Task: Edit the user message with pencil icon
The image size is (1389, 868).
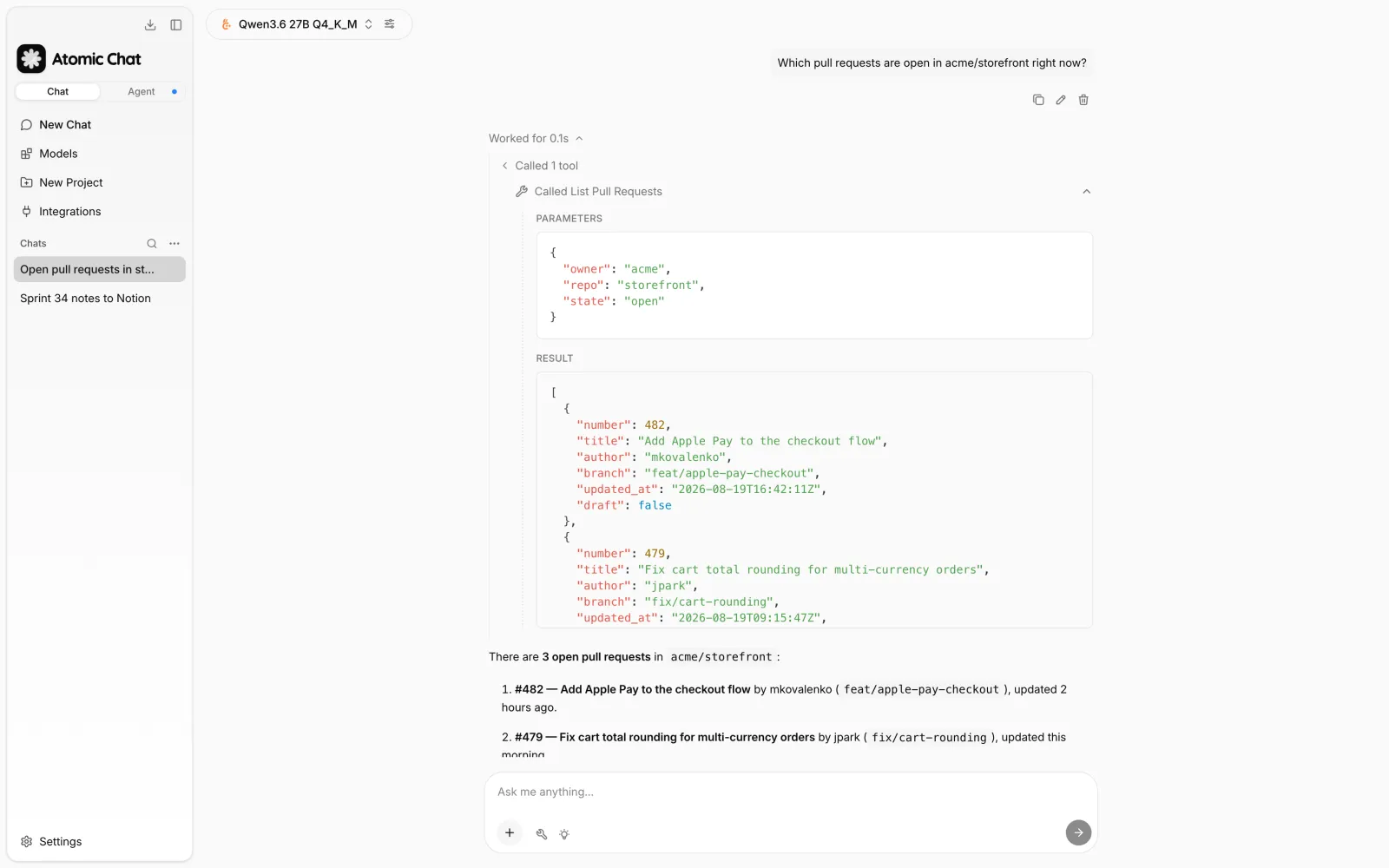Action: coord(1061,100)
